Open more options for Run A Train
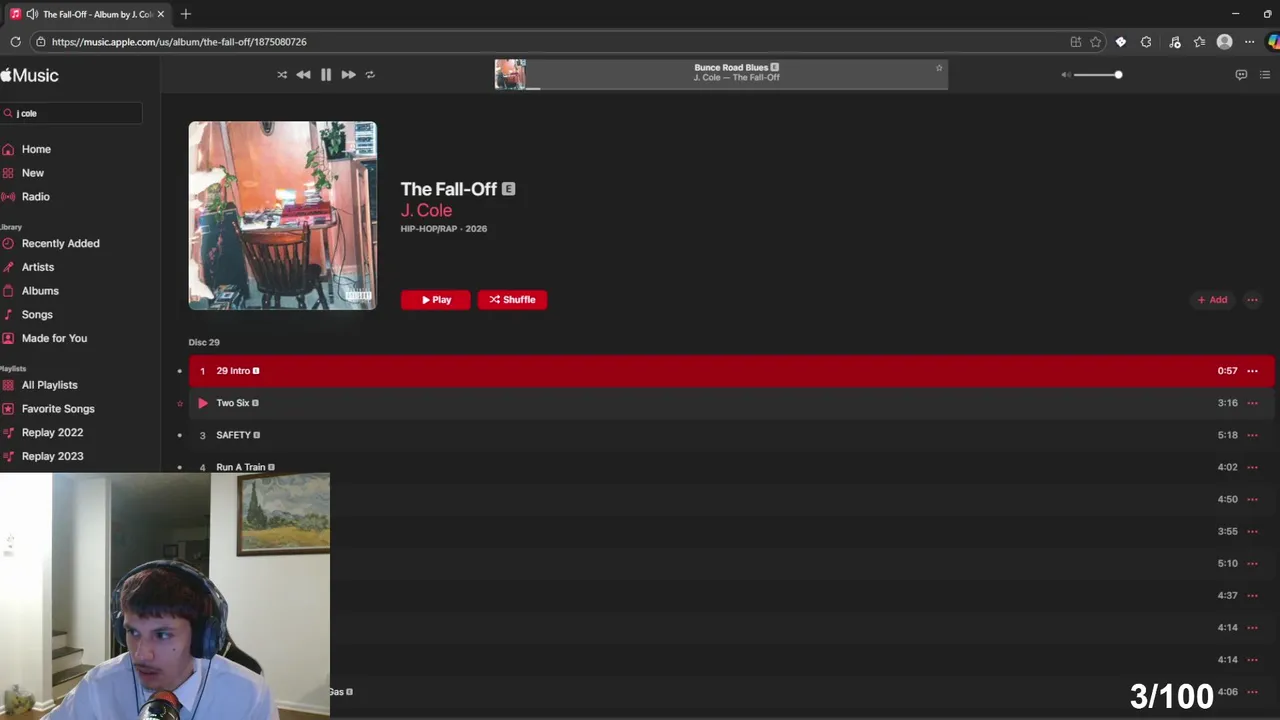Screen dimensions: 1280x720 1252,467
